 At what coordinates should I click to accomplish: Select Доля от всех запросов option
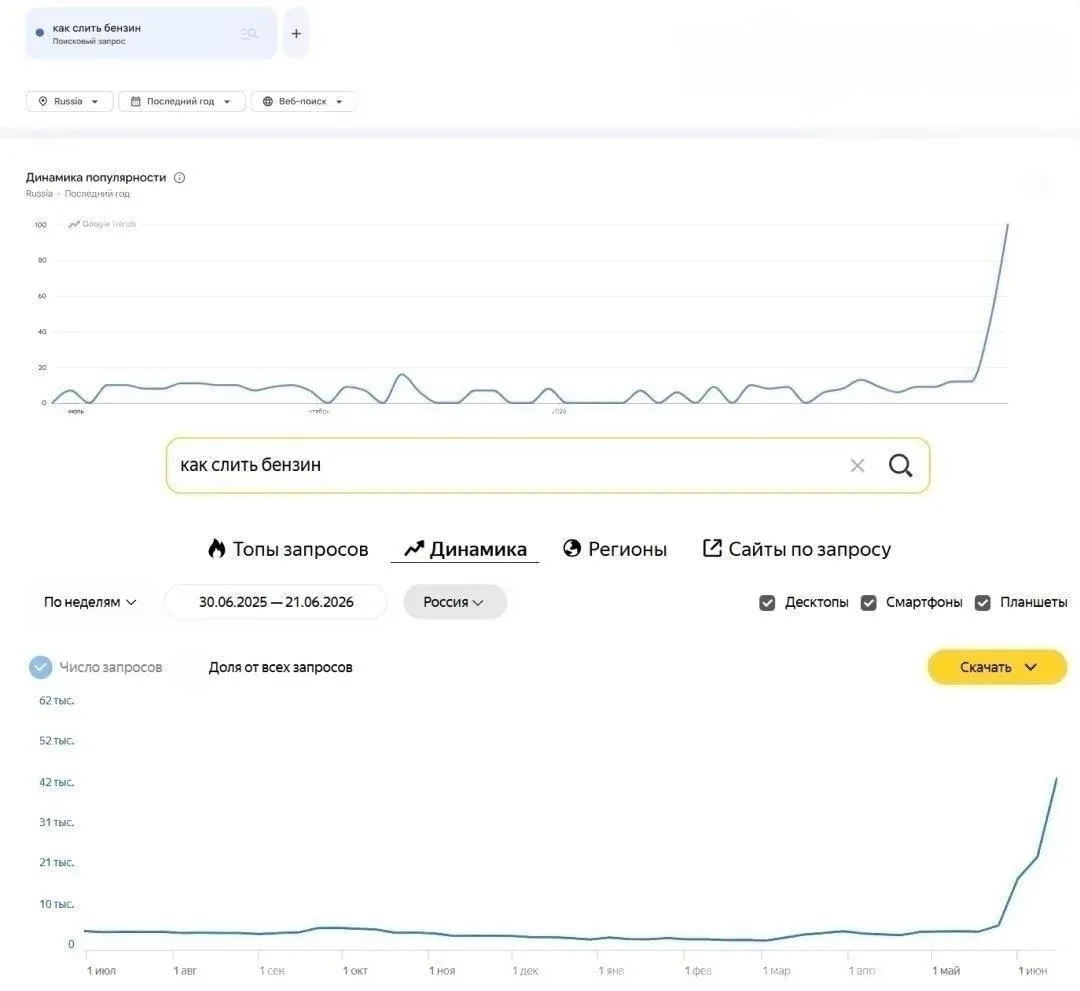pos(280,667)
